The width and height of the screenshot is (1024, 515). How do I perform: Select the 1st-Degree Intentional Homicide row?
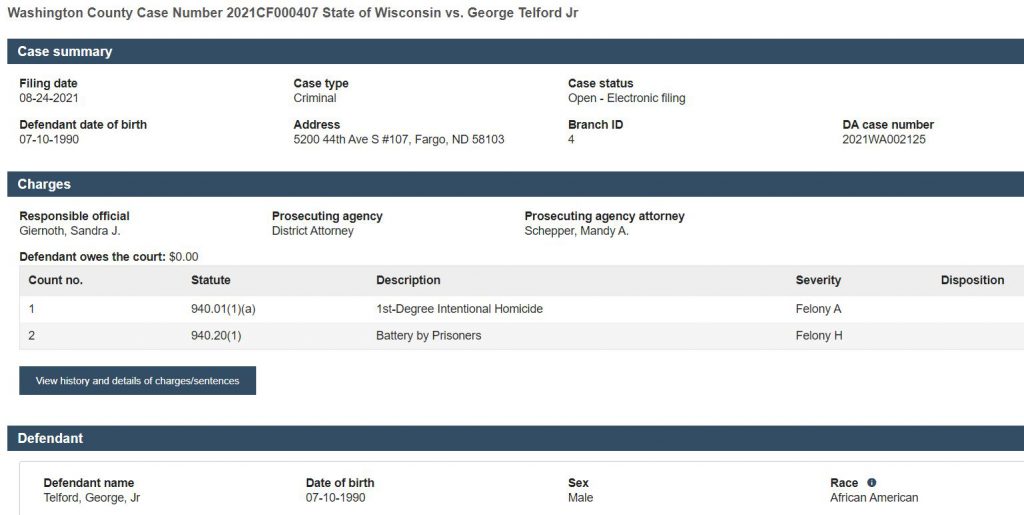point(459,309)
